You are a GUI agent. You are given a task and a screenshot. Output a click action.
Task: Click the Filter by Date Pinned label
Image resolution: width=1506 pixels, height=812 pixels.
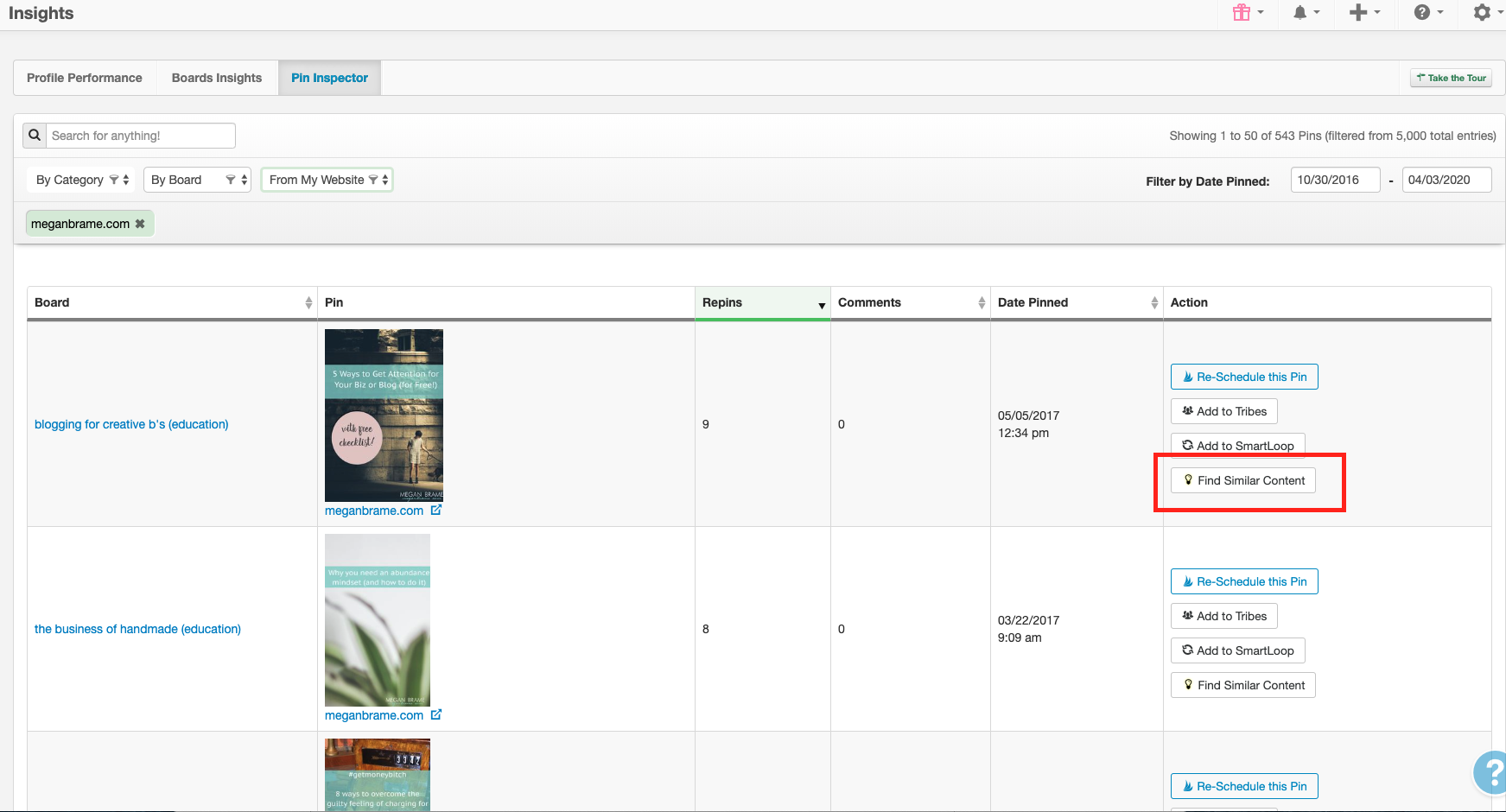[x=1208, y=181]
